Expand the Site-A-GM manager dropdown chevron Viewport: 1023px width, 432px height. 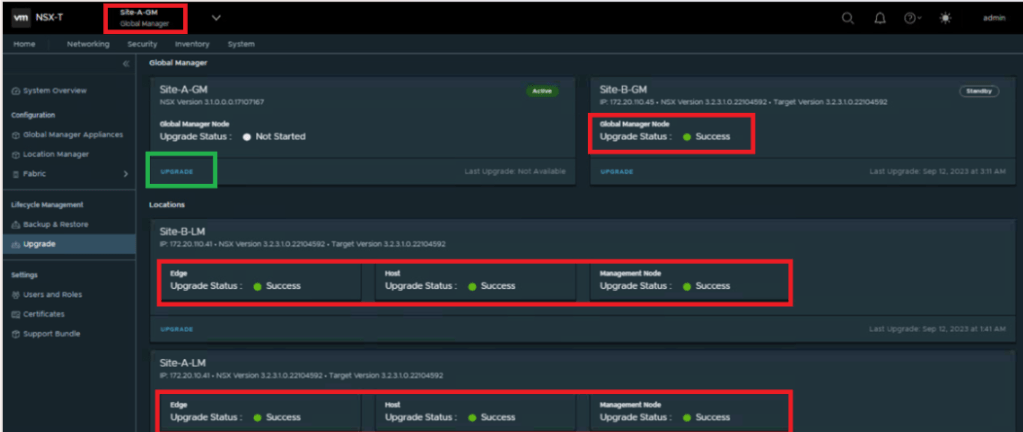coord(216,17)
